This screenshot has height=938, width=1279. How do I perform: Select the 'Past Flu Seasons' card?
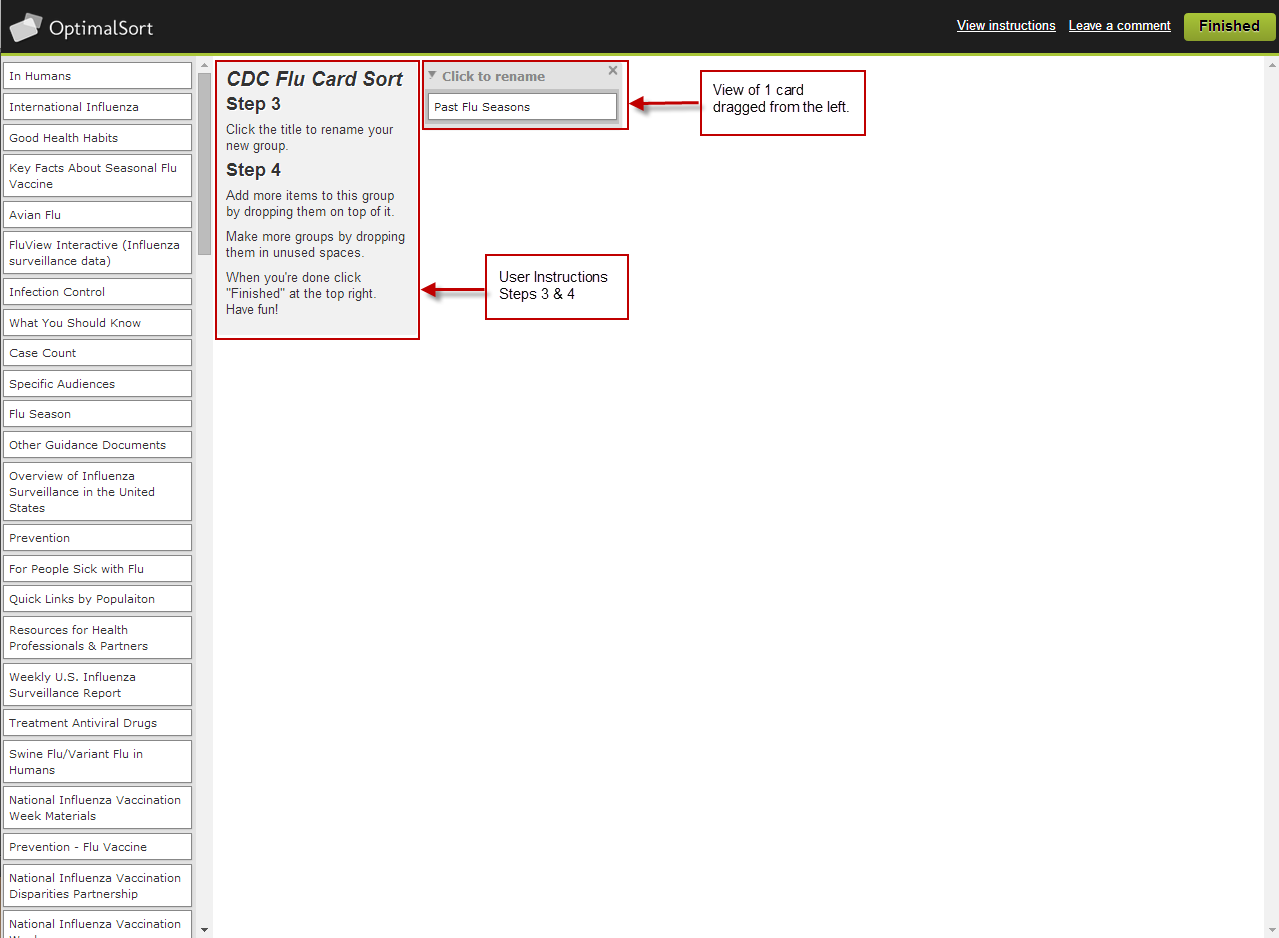click(523, 107)
